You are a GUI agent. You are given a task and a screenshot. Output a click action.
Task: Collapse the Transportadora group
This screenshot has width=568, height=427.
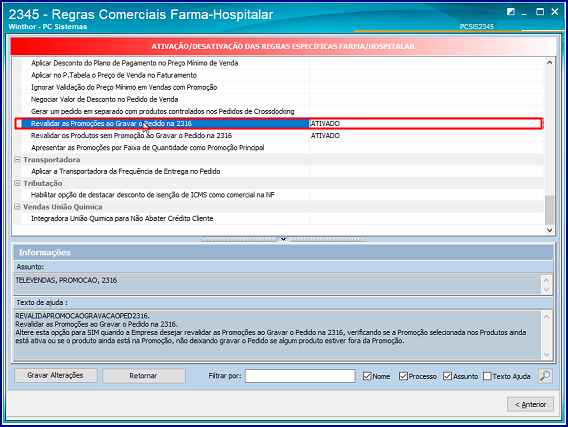(17, 160)
